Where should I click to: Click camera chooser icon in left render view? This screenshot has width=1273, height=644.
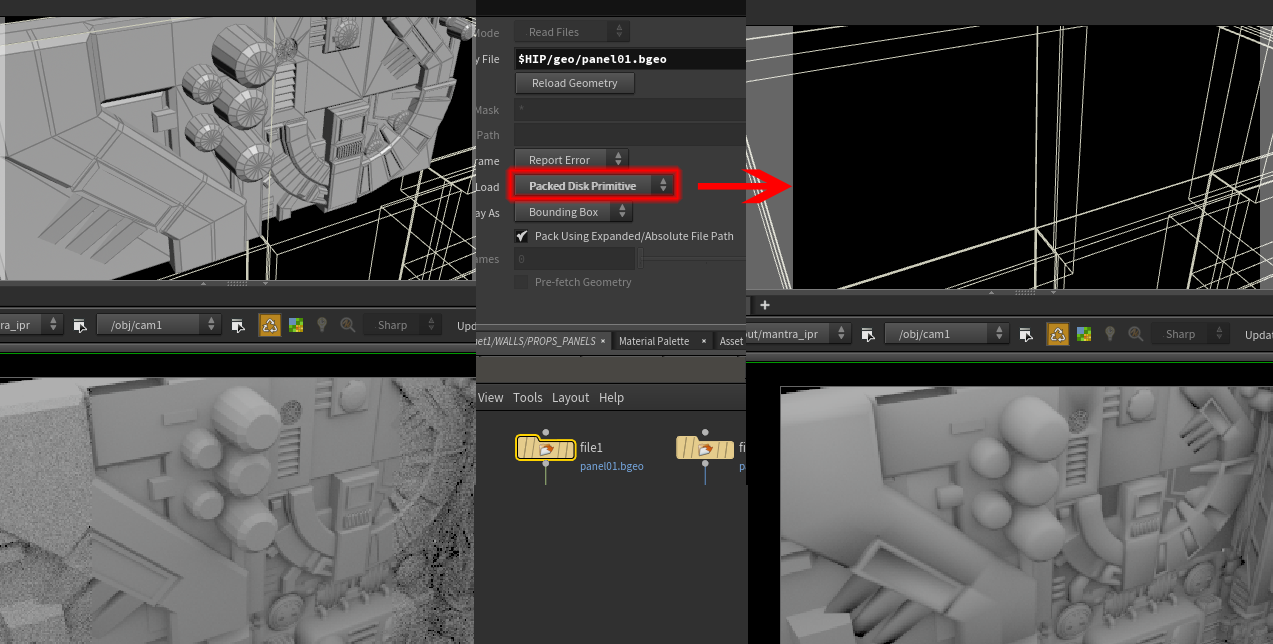tap(237, 325)
